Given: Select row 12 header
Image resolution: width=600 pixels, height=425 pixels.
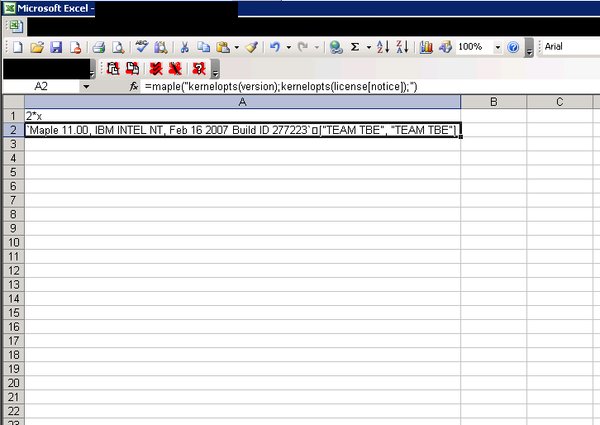Looking at the screenshot, I should (13, 271).
